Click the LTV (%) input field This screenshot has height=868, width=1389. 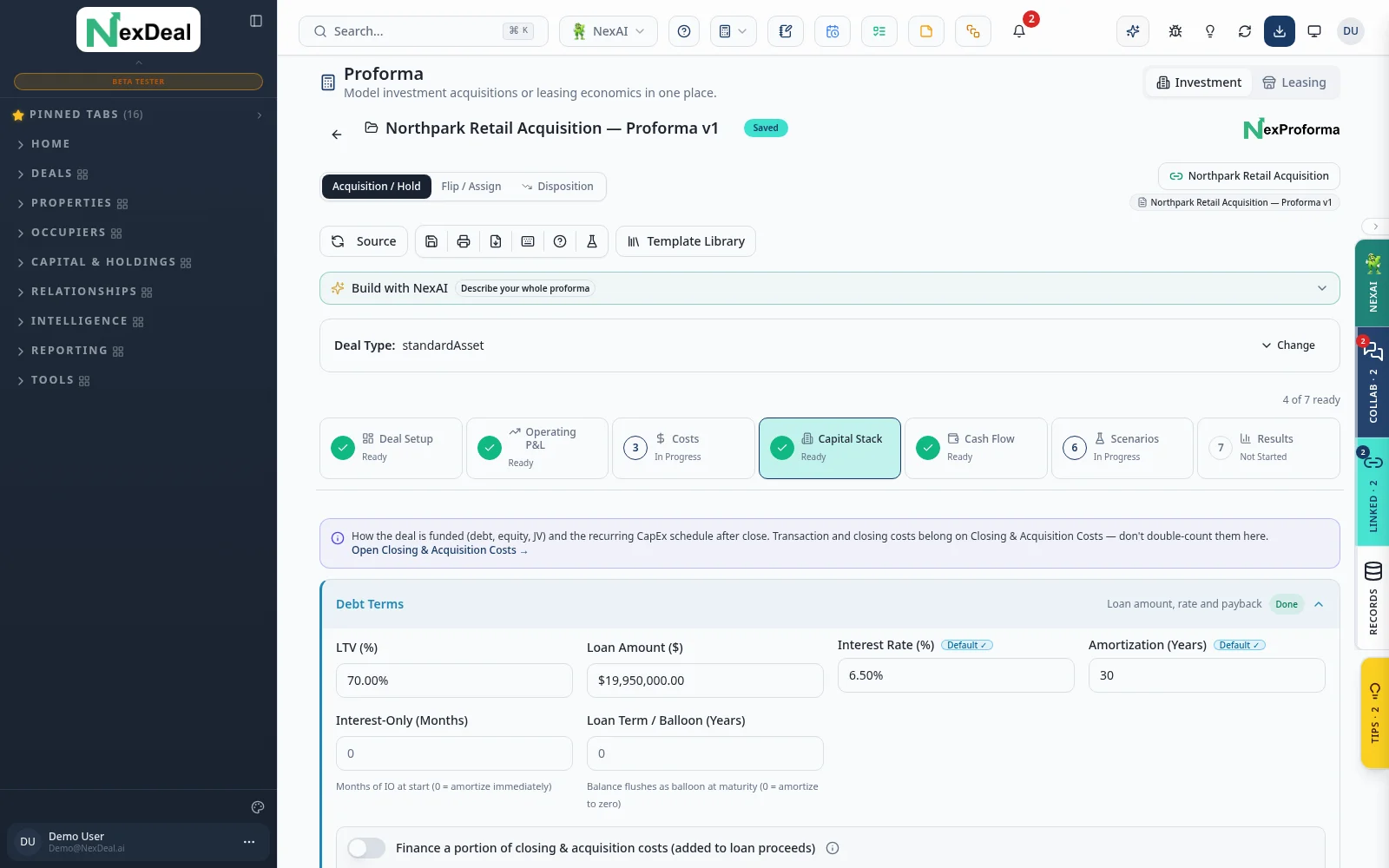454,681
